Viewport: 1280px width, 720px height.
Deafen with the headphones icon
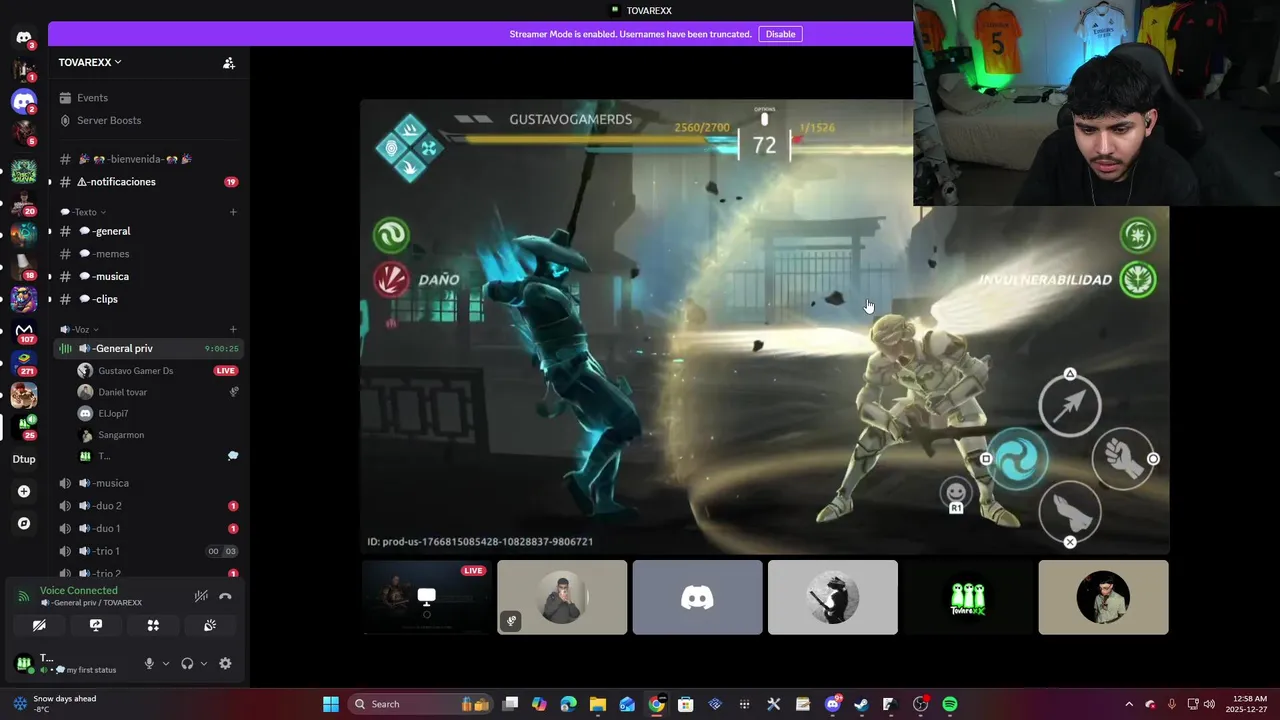tap(187, 663)
